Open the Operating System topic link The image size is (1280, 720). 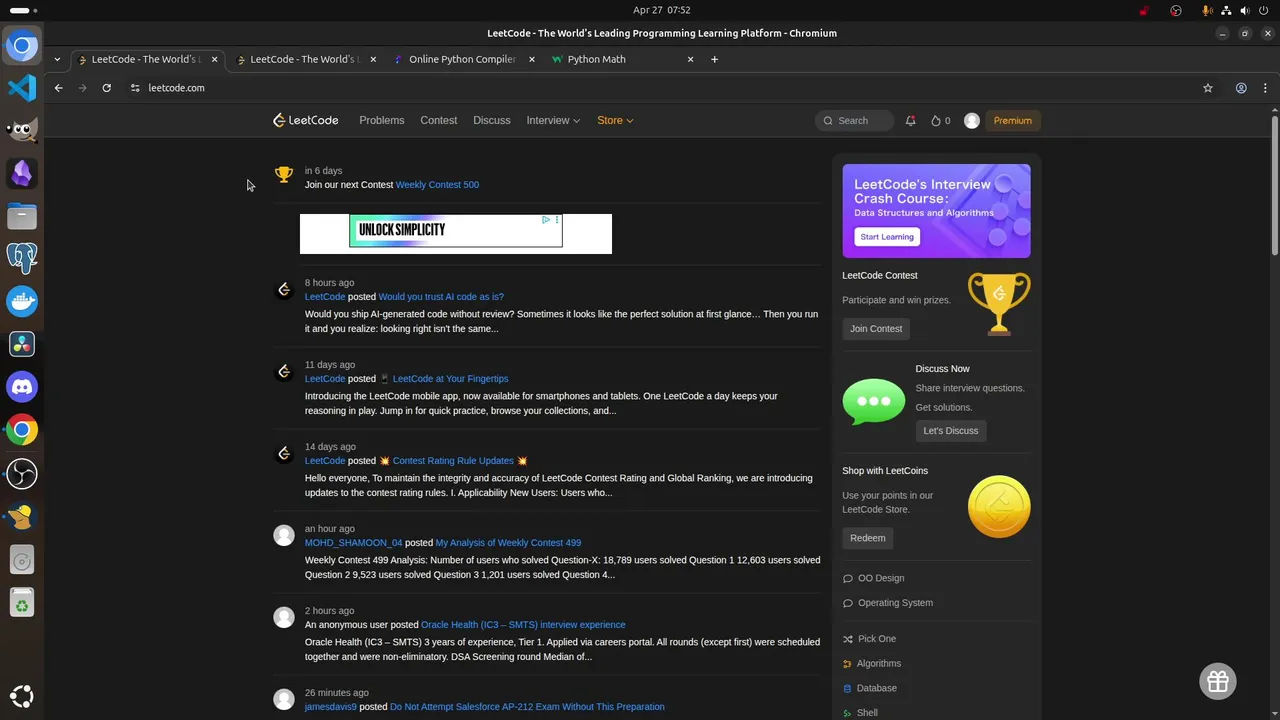click(x=895, y=603)
